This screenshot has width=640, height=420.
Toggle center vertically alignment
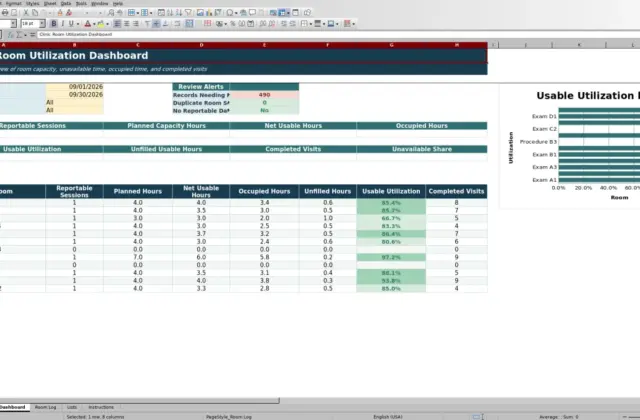click(x=156, y=24)
